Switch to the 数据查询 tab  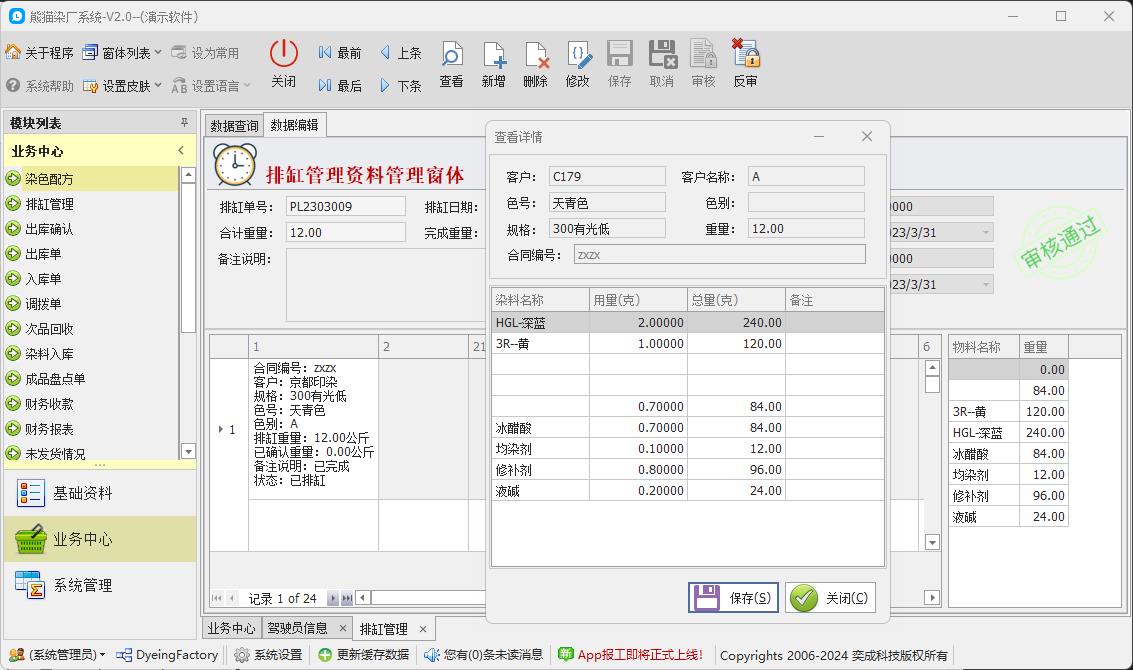coord(233,126)
